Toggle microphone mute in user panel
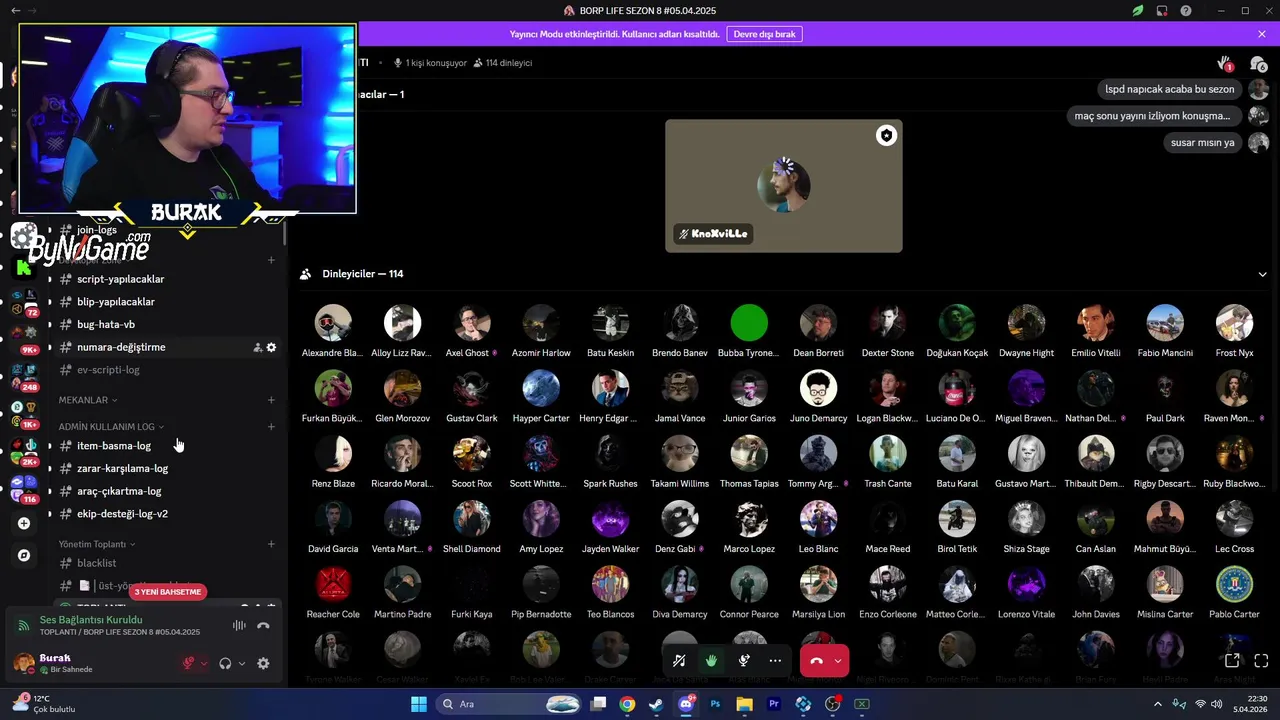Image resolution: width=1280 pixels, height=720 pixels. 188,663
